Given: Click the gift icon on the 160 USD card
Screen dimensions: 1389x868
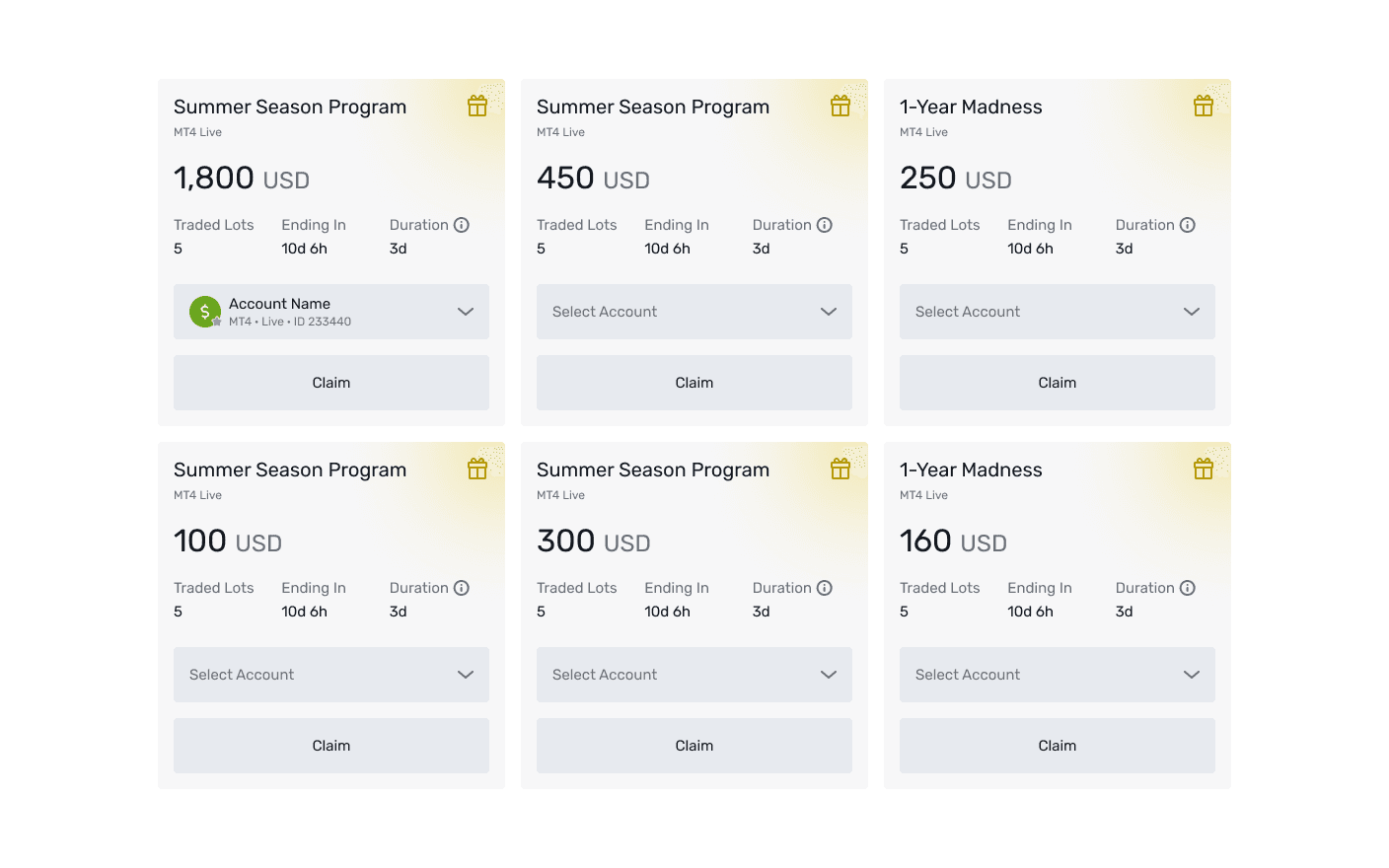Looking at the screenshot, I should tap(1204, 470).
